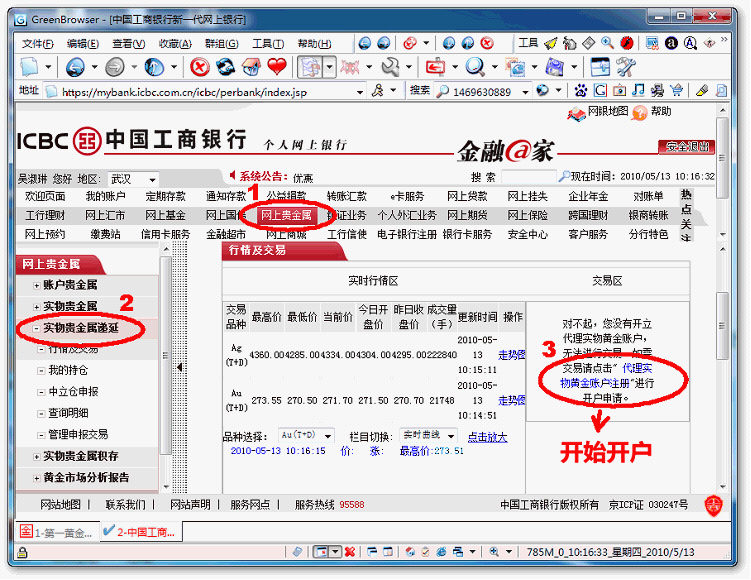Screen dimensions: 751x580
Task: Click the browser search box with 1469630889
Action: pos(483,91)
